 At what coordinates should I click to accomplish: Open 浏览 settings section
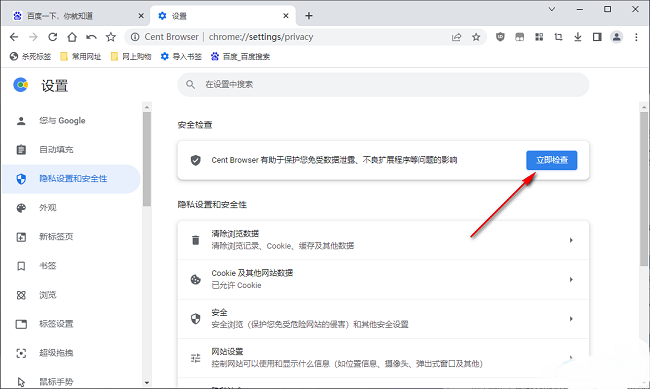tap(71, 295)
